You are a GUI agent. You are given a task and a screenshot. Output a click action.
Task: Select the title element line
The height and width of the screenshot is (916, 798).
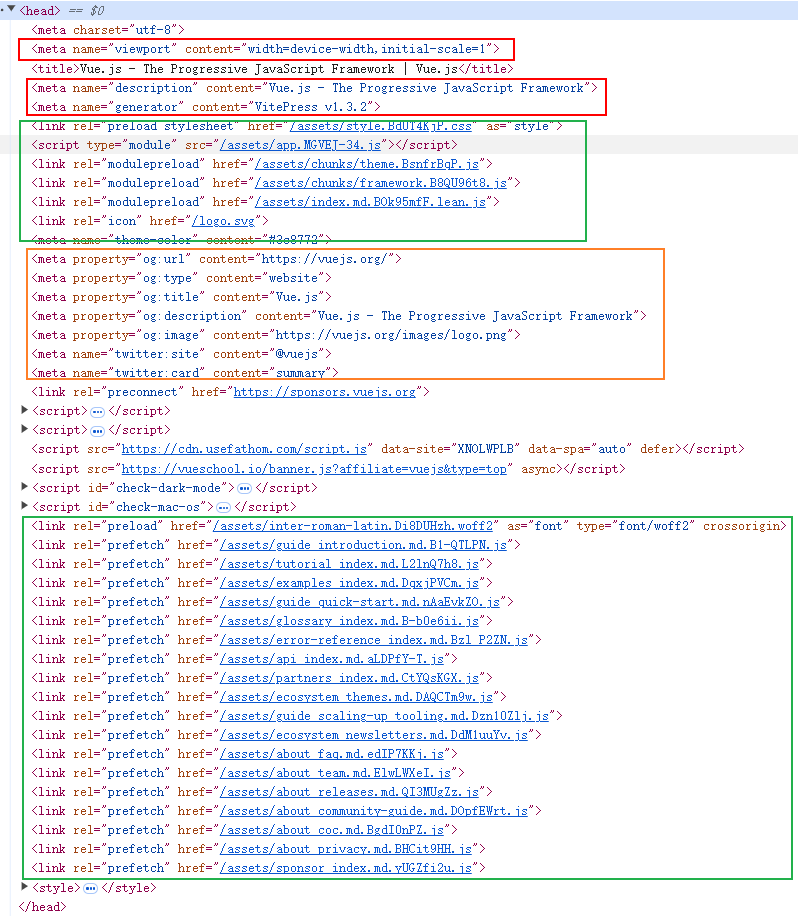click(x=272, y=69)
